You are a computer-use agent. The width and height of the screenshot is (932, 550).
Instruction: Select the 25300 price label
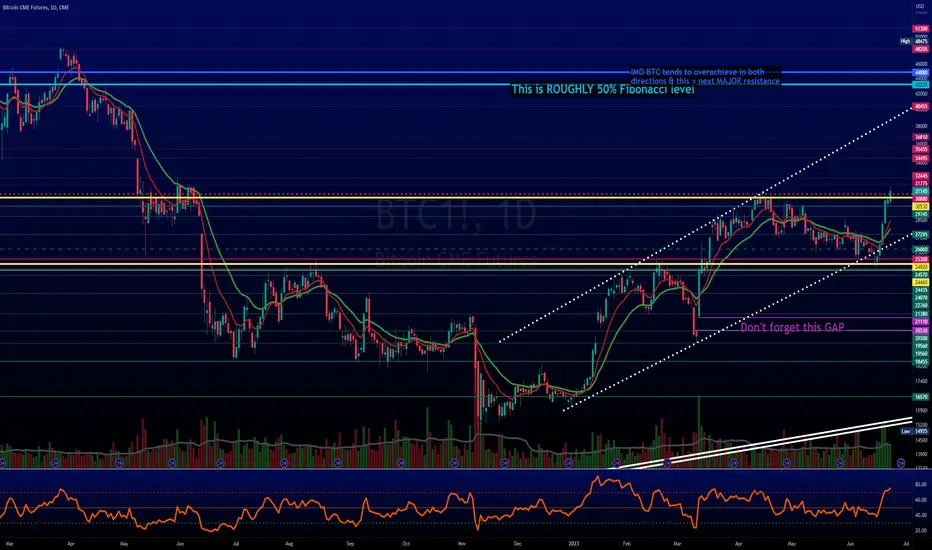pyautogui.click(x=921, y=259)
